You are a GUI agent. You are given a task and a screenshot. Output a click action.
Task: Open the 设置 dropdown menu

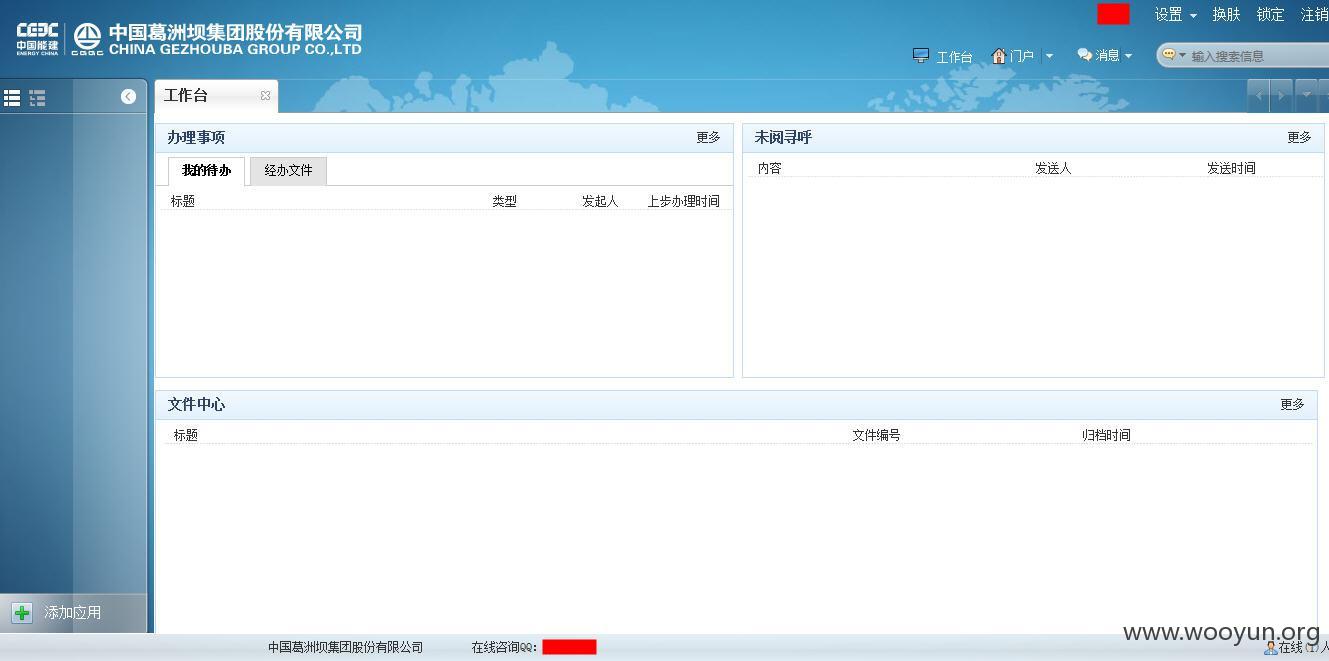click(x=1175, y=14)
